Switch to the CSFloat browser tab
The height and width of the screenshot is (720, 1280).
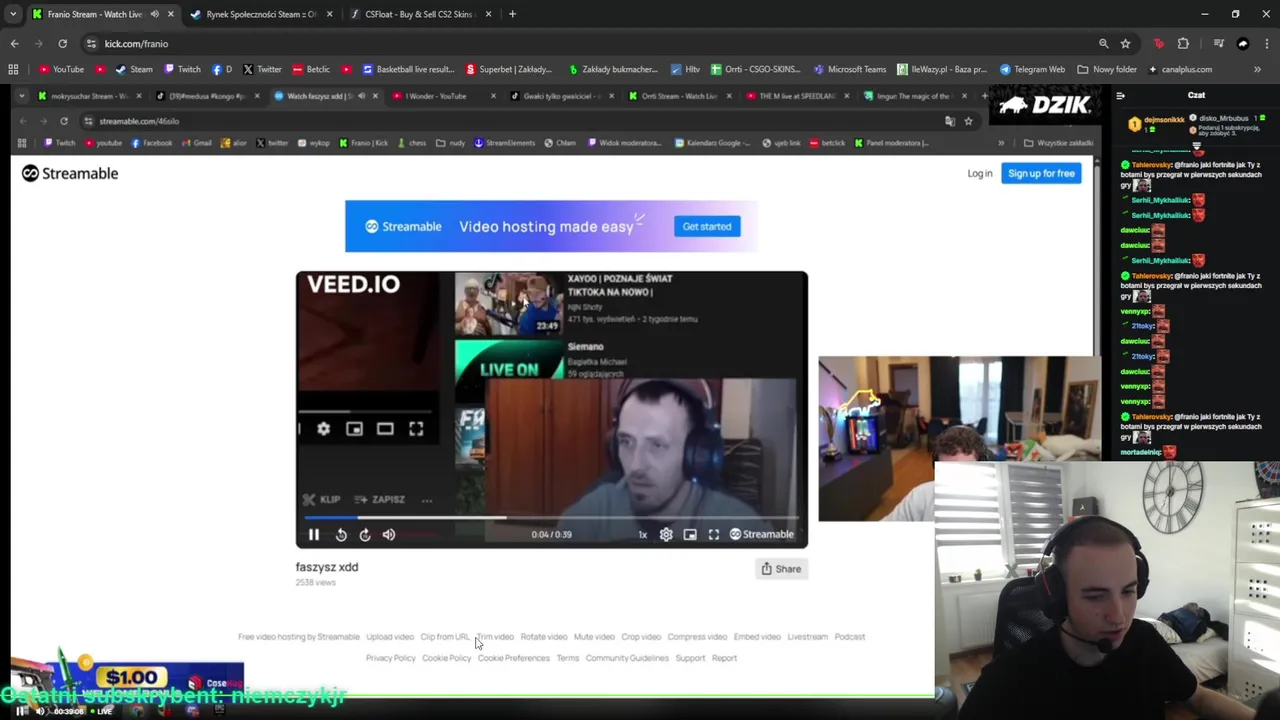[x=418, y=14]
